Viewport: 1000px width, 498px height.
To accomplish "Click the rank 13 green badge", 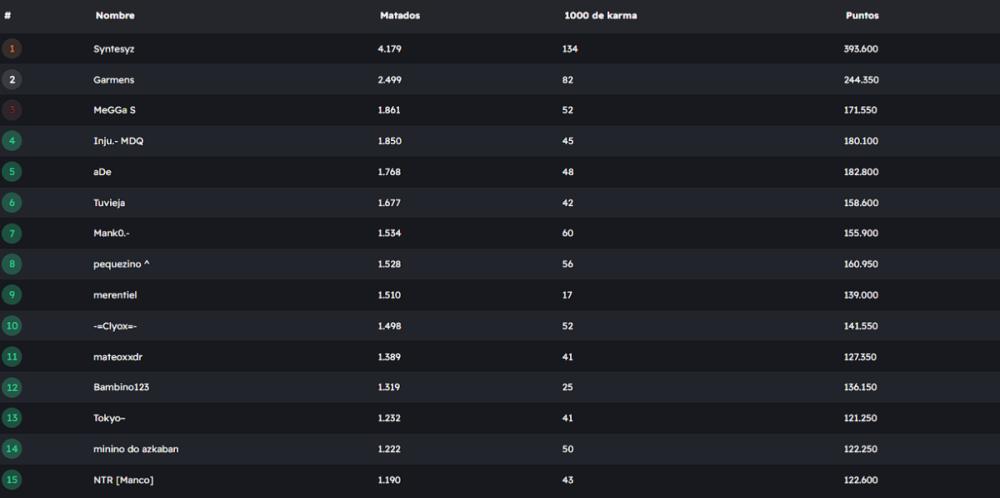I will click(x=12, y=417).
